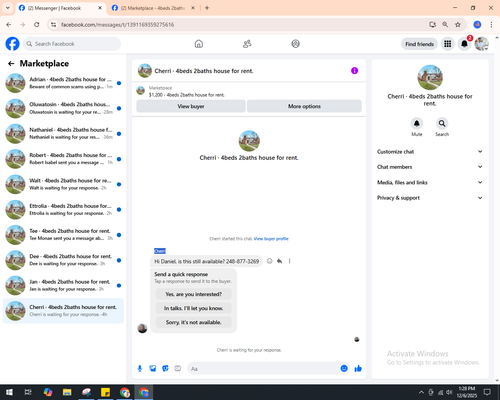Image resolution: width=500 pixels, height=400 pixels.
Task: Open Robert's conversation in the list
Action: click(x=63, y=159)
